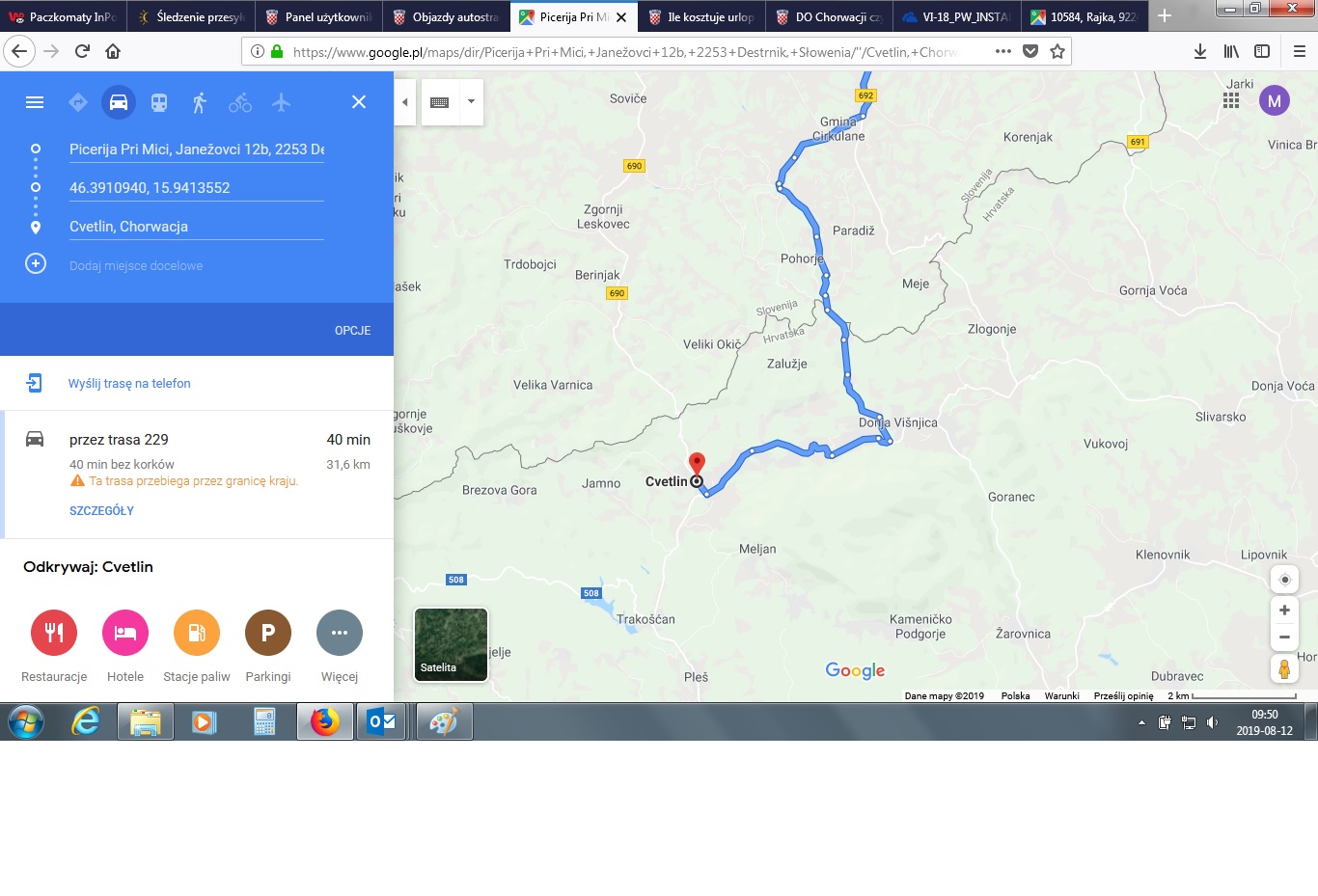Collapse the side panel with arrow
Screen dimensions: 1318x896
(405, 102)
